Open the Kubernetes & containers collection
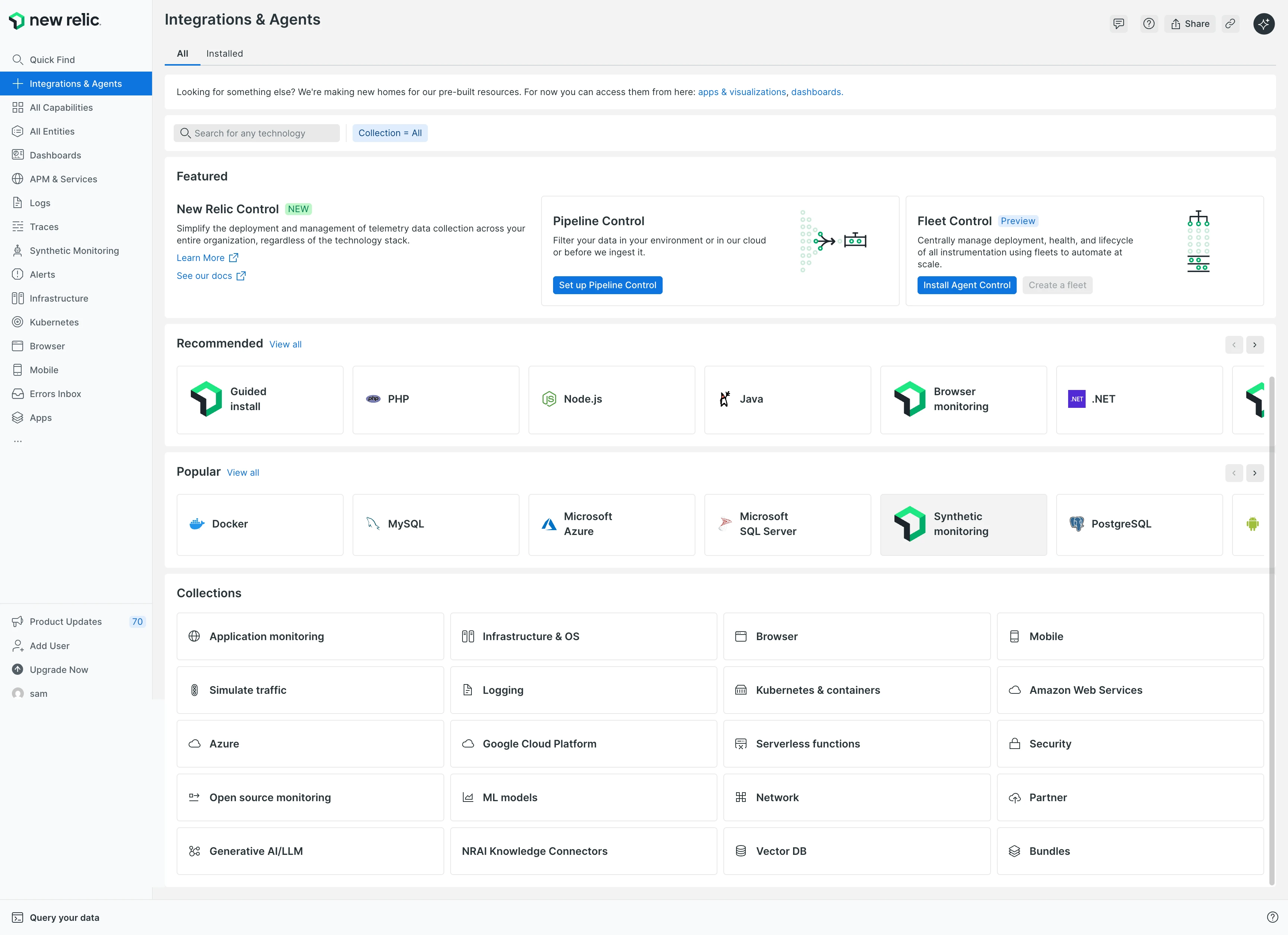The image size is (1288, 935). coord(856,690)
